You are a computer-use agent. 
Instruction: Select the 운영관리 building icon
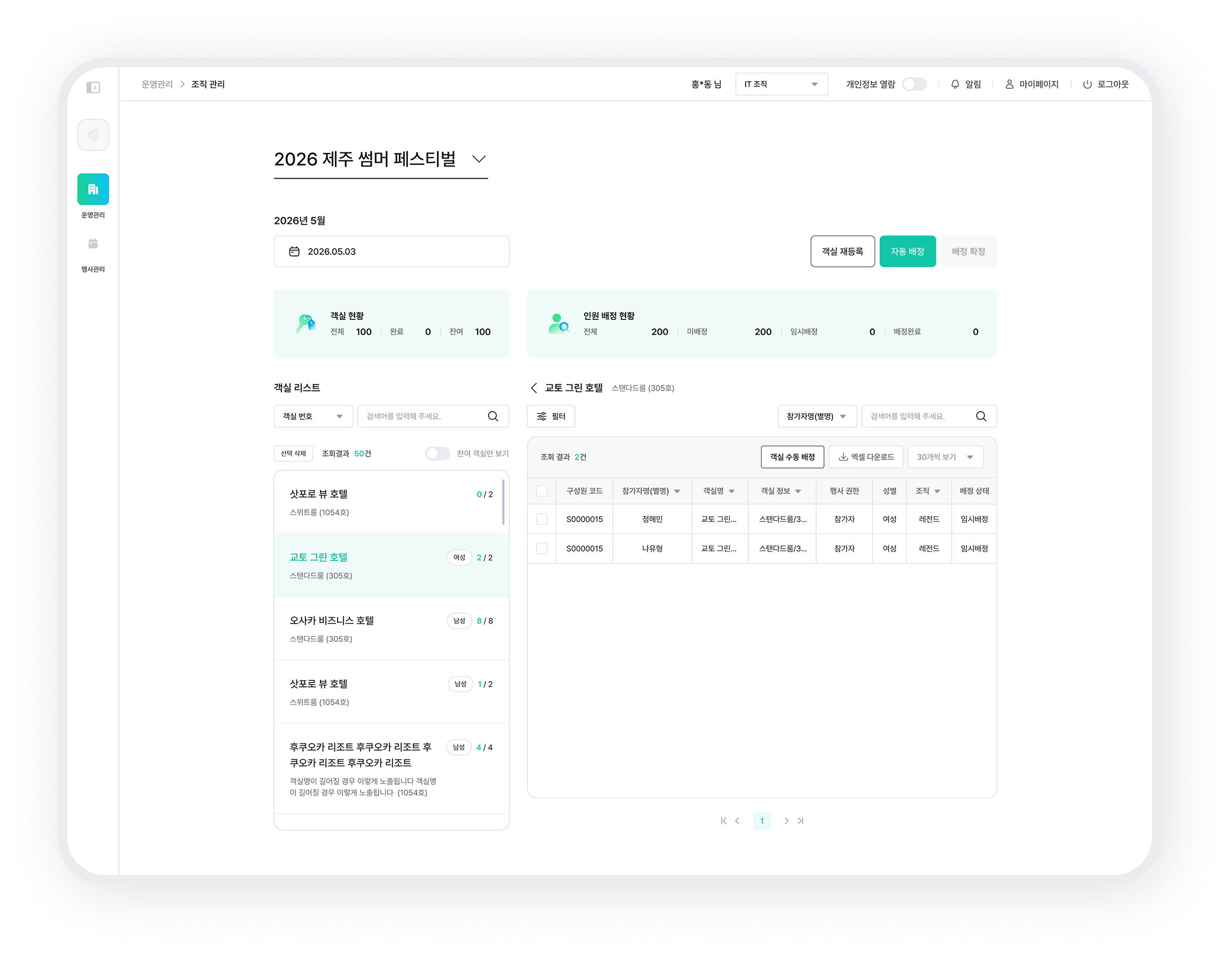click(93, 189)
